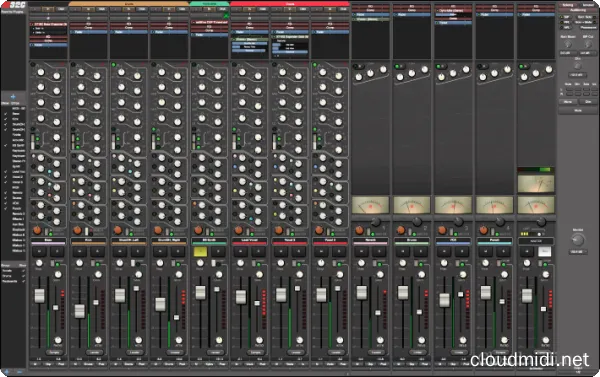
Task: Click the dark drive knob above Reverb bus pan
Action: 376,222
